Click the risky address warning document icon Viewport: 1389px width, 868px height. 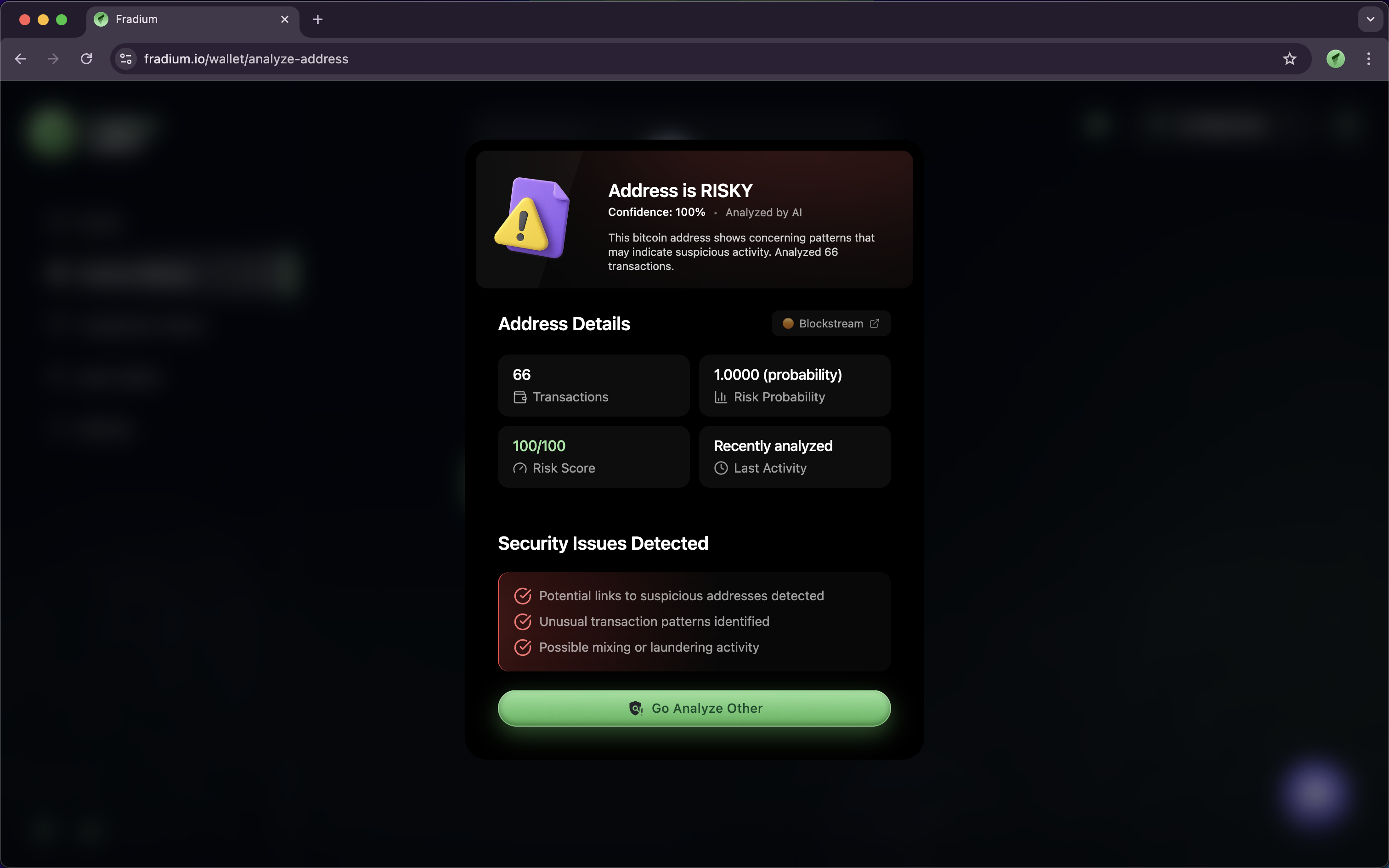(x=532, y=218)
